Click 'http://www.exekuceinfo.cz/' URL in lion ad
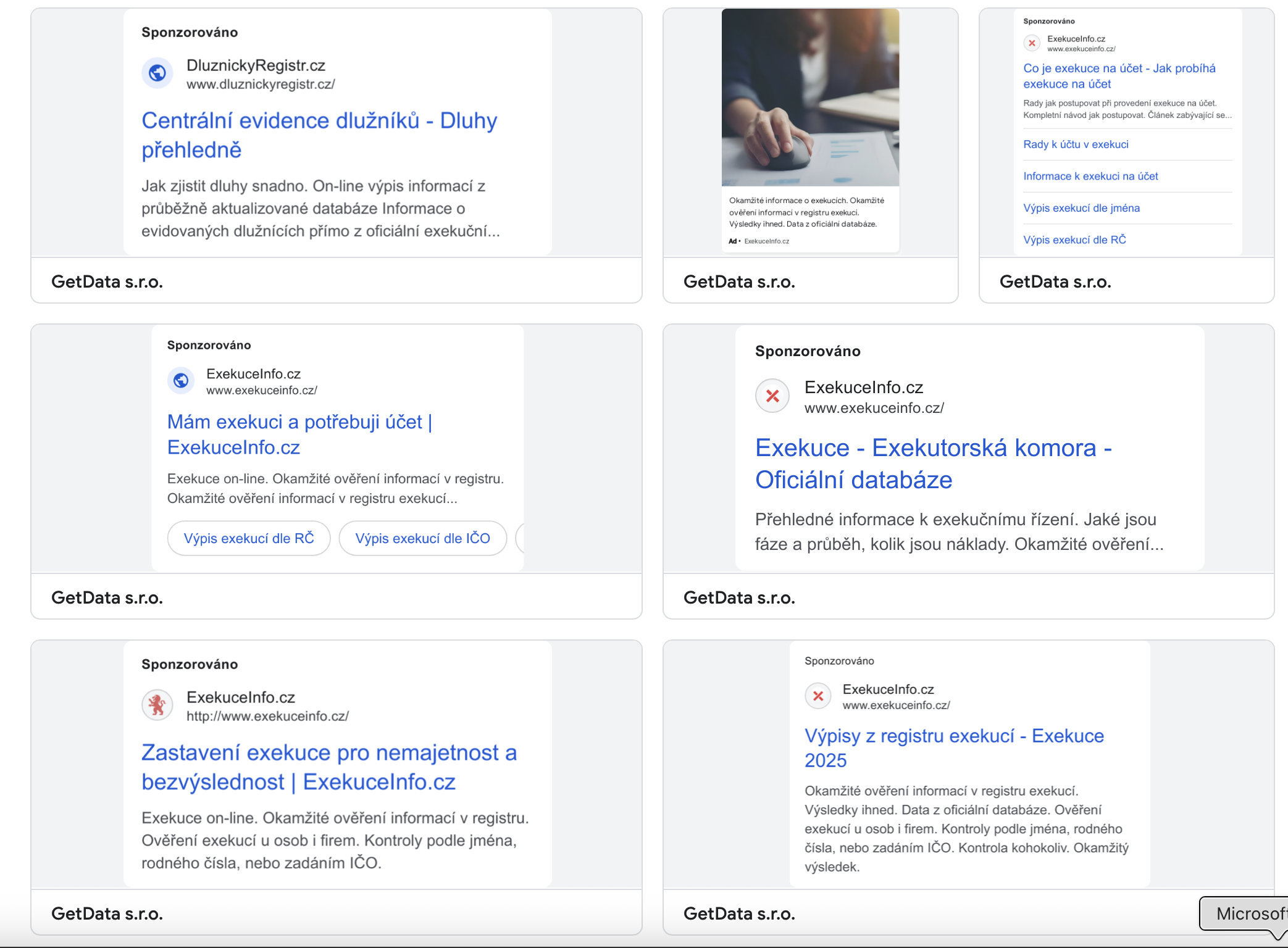The height and width of the screenshot is (948, 1288). pyautogui.click(x=267, y=717)
